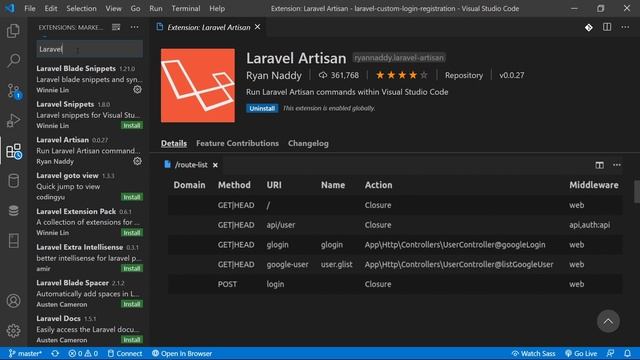
Task: Click Connect in the status bar
Action: [125, 353]
